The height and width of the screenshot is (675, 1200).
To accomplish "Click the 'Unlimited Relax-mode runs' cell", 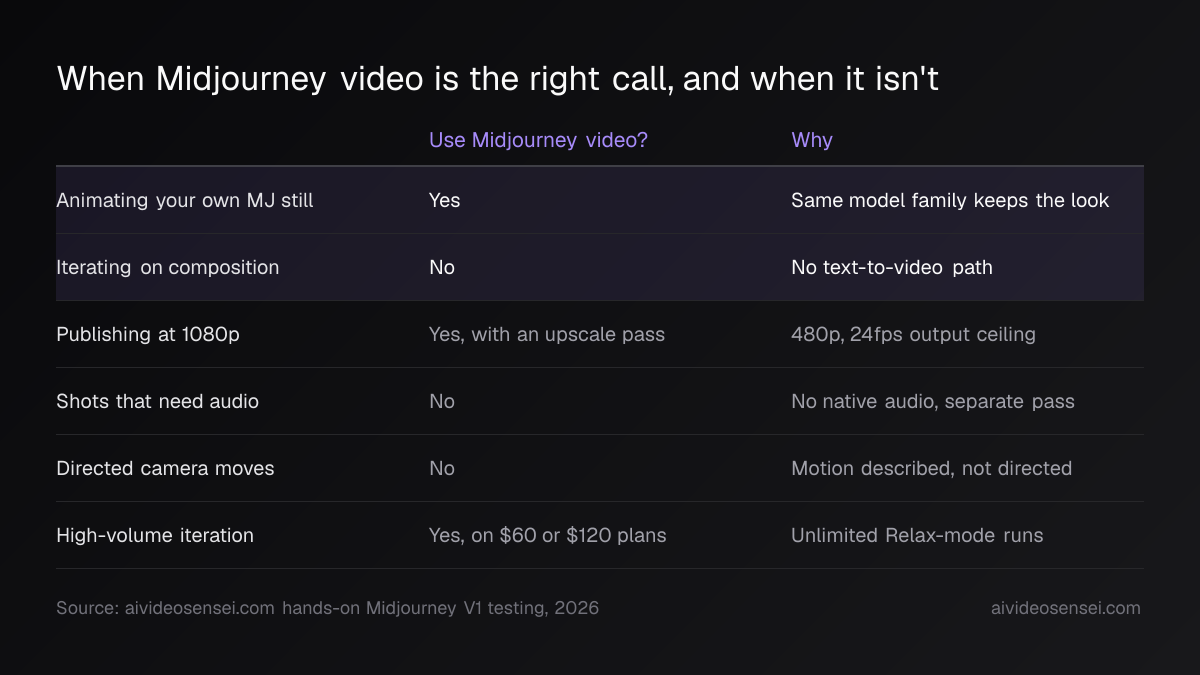I will pyautogui.click(x=917, y=535).
